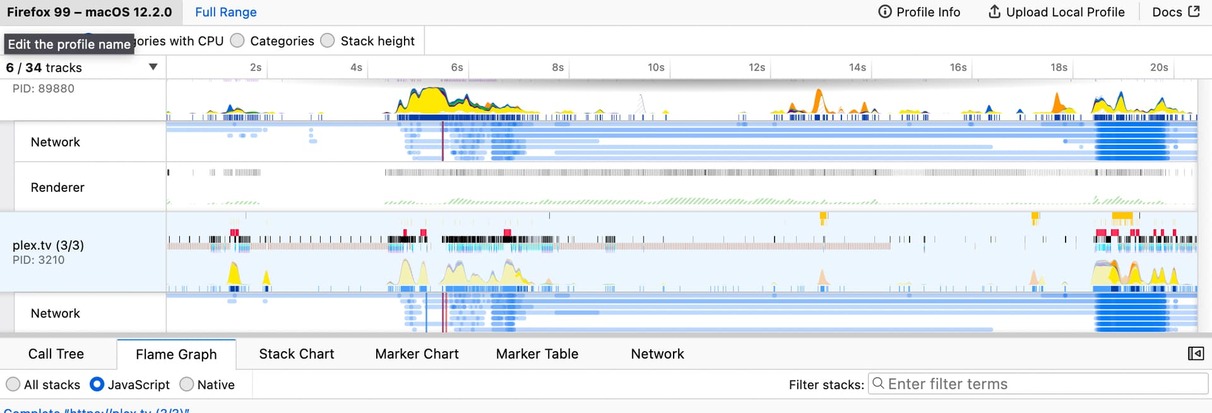The height and width of the screenshot is (413, 1212).
Task: Click the upload icon beside Upload Local Profile
Action: [994, 12]
